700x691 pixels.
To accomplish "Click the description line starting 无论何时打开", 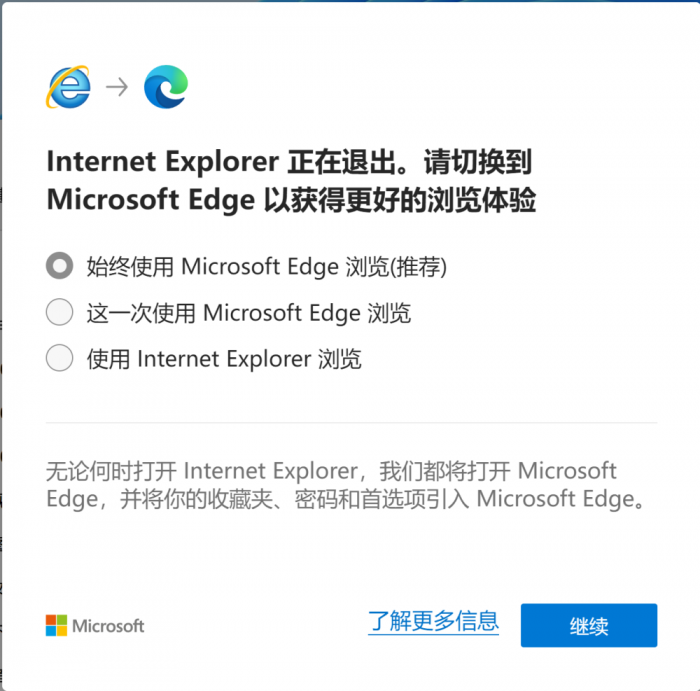I will [x=331, y=471].
